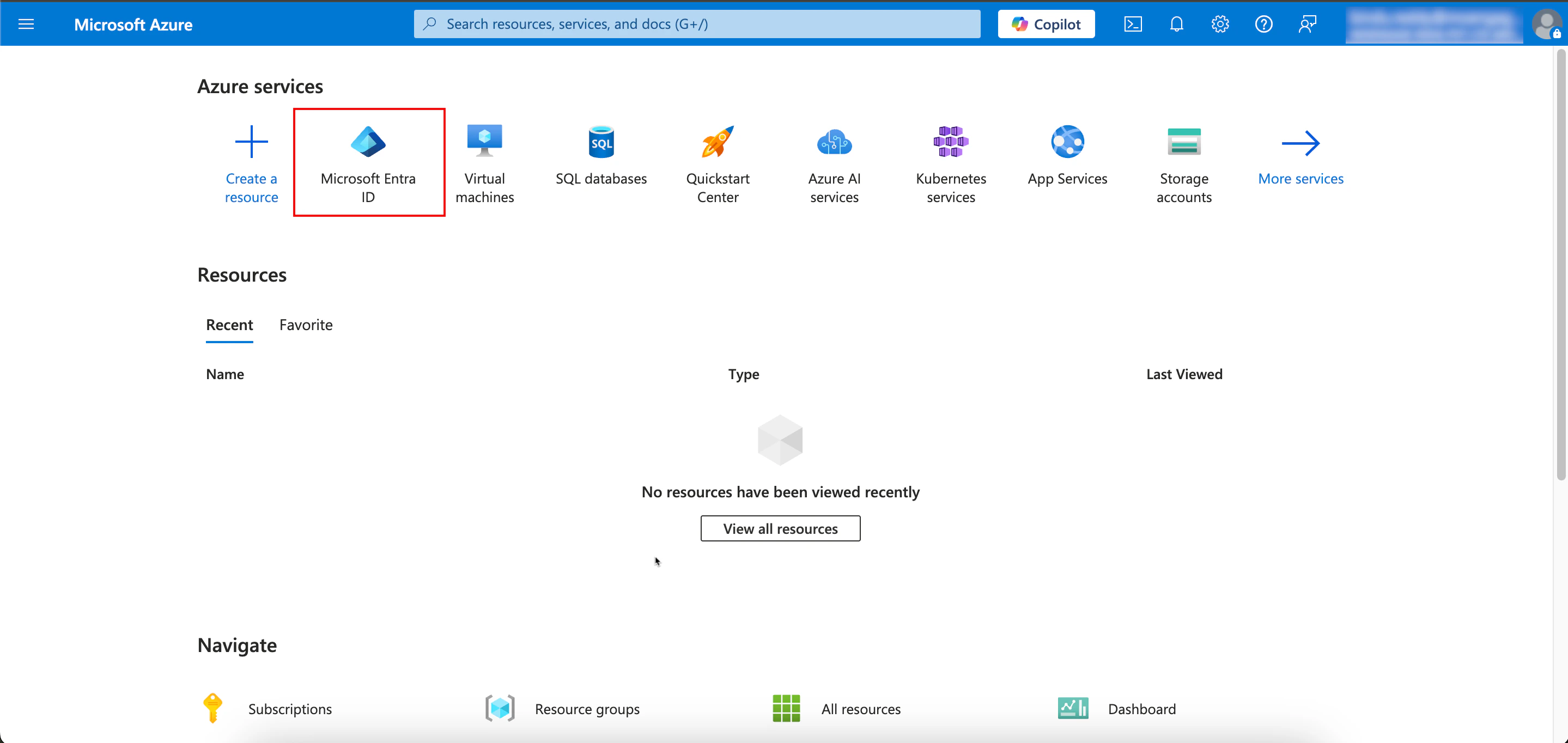Open portal settings gear

[1220, 25]
